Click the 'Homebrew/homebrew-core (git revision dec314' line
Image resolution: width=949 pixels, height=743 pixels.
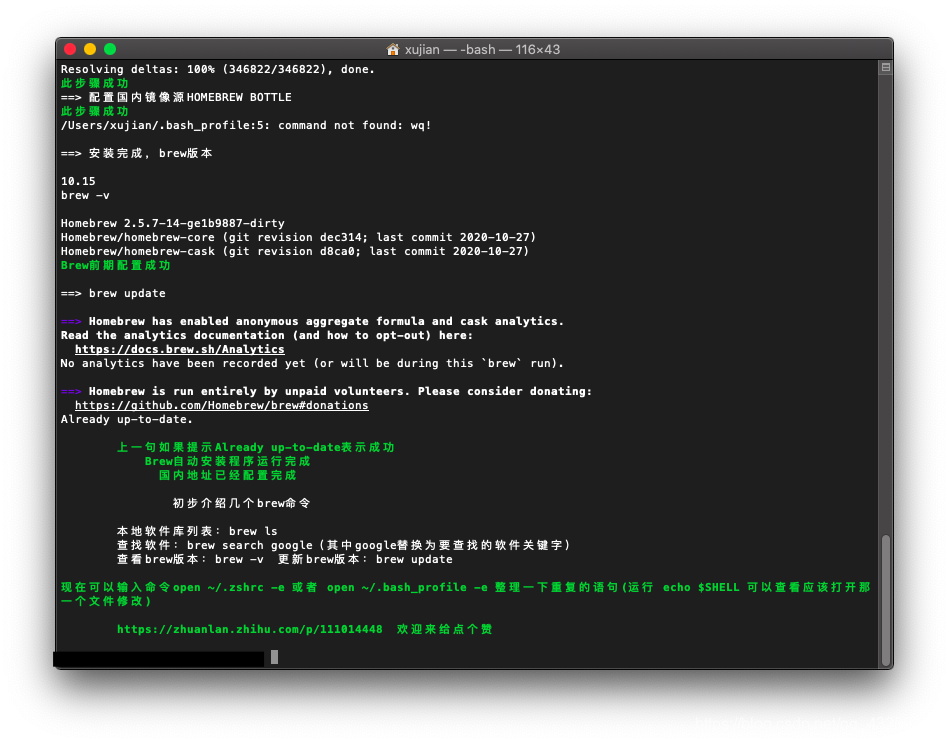[298, 237]
